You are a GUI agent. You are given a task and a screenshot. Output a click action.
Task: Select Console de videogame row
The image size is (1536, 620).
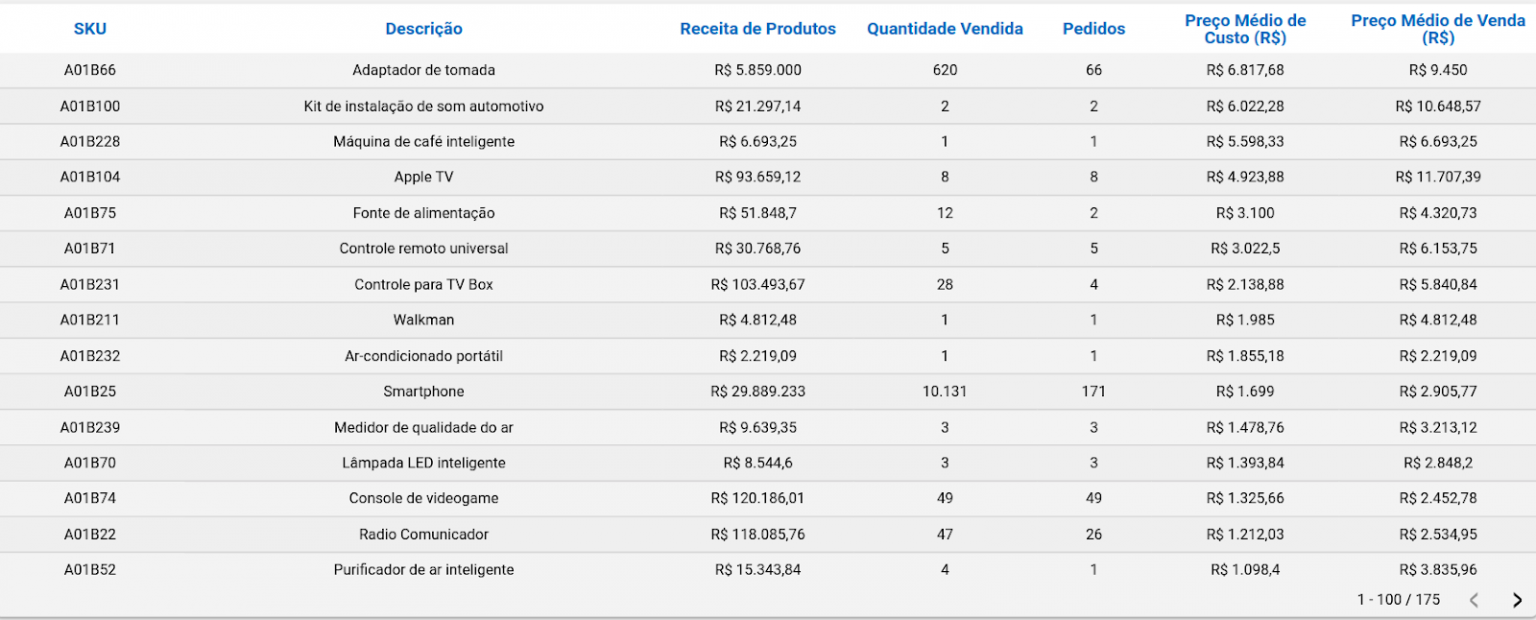click(424, 498)
